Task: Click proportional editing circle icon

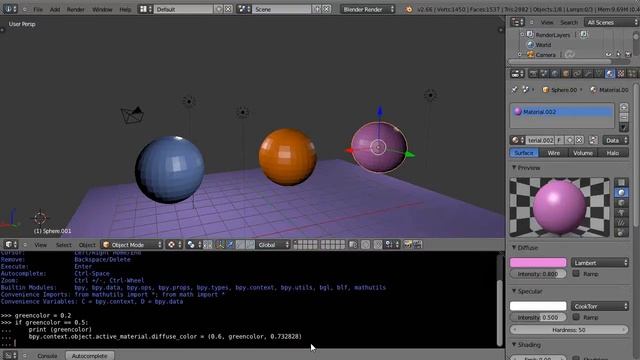Action: [365, 244]
